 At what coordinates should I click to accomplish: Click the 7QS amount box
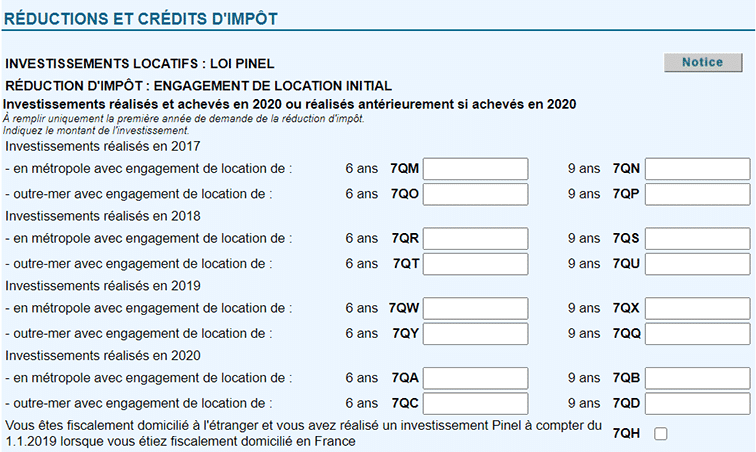(697, 239)
